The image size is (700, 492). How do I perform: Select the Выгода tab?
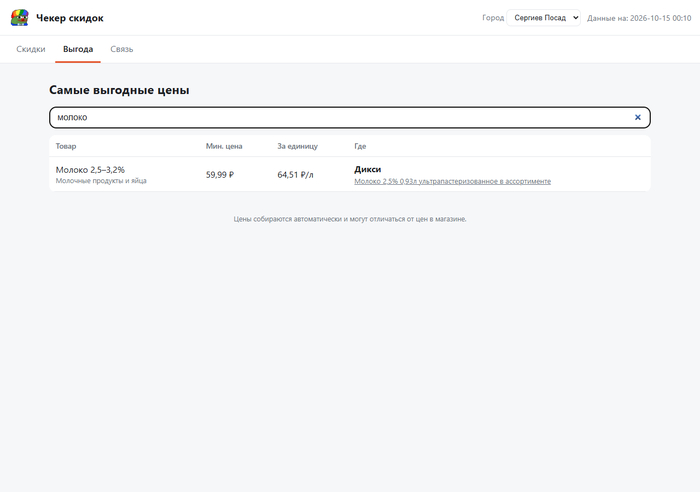click(78, 49)
